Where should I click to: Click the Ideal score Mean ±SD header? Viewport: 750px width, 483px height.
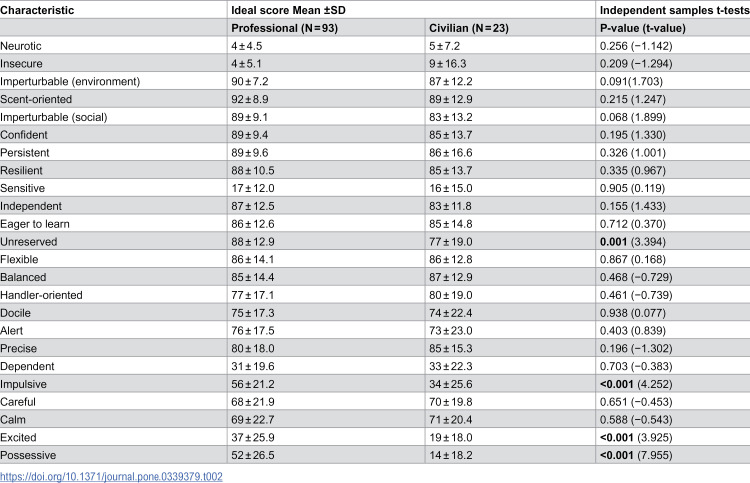point(288,10)
